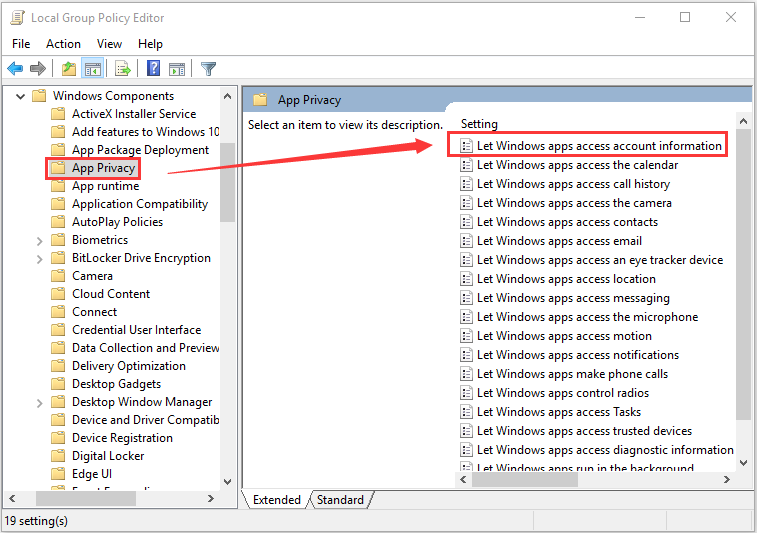
Task: Click the Forward arrow toolbar icon
Action: (38, 69)
